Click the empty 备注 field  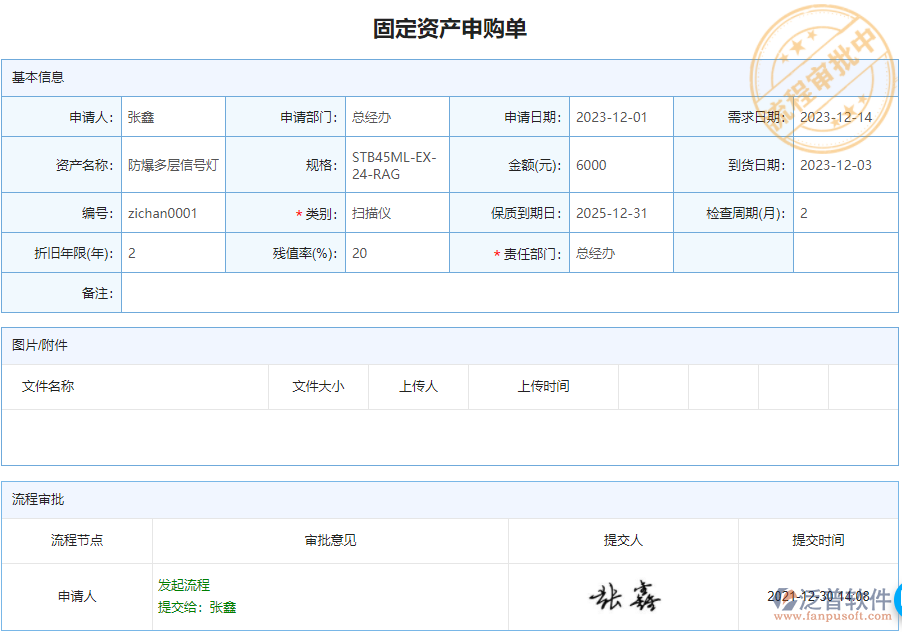[x=300, y=292]
